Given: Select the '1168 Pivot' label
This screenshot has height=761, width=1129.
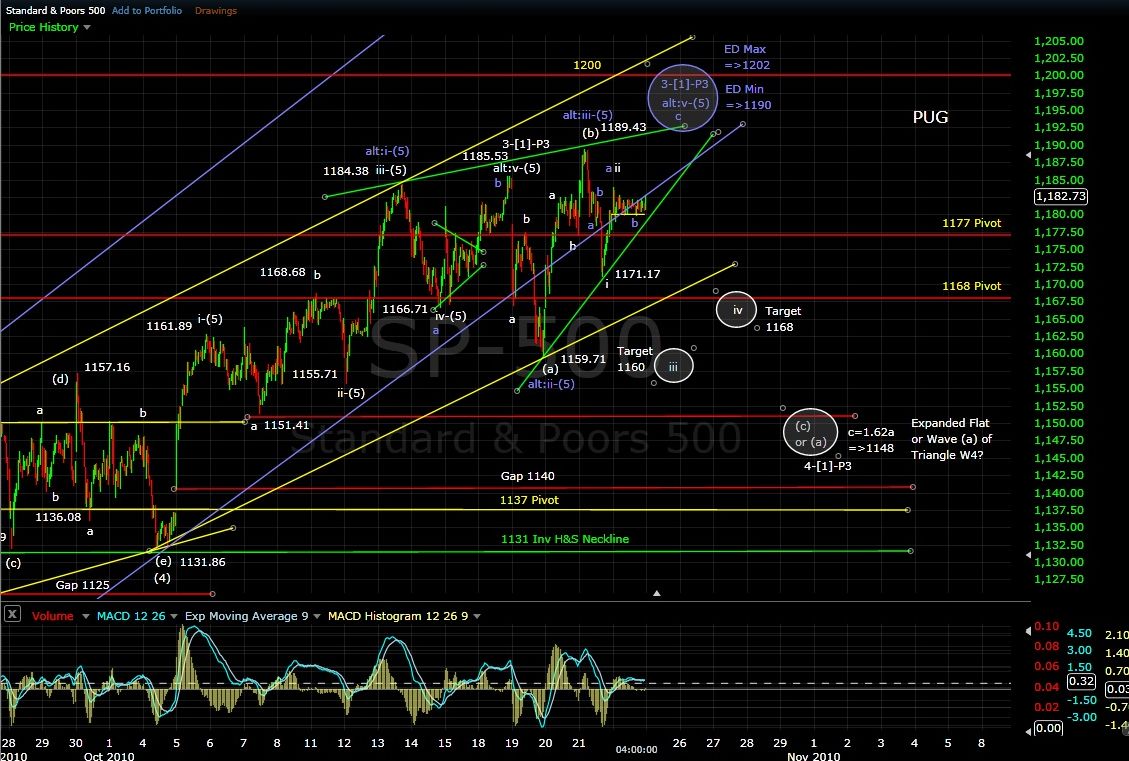Looking at the screenshot, I should [971, 286].
